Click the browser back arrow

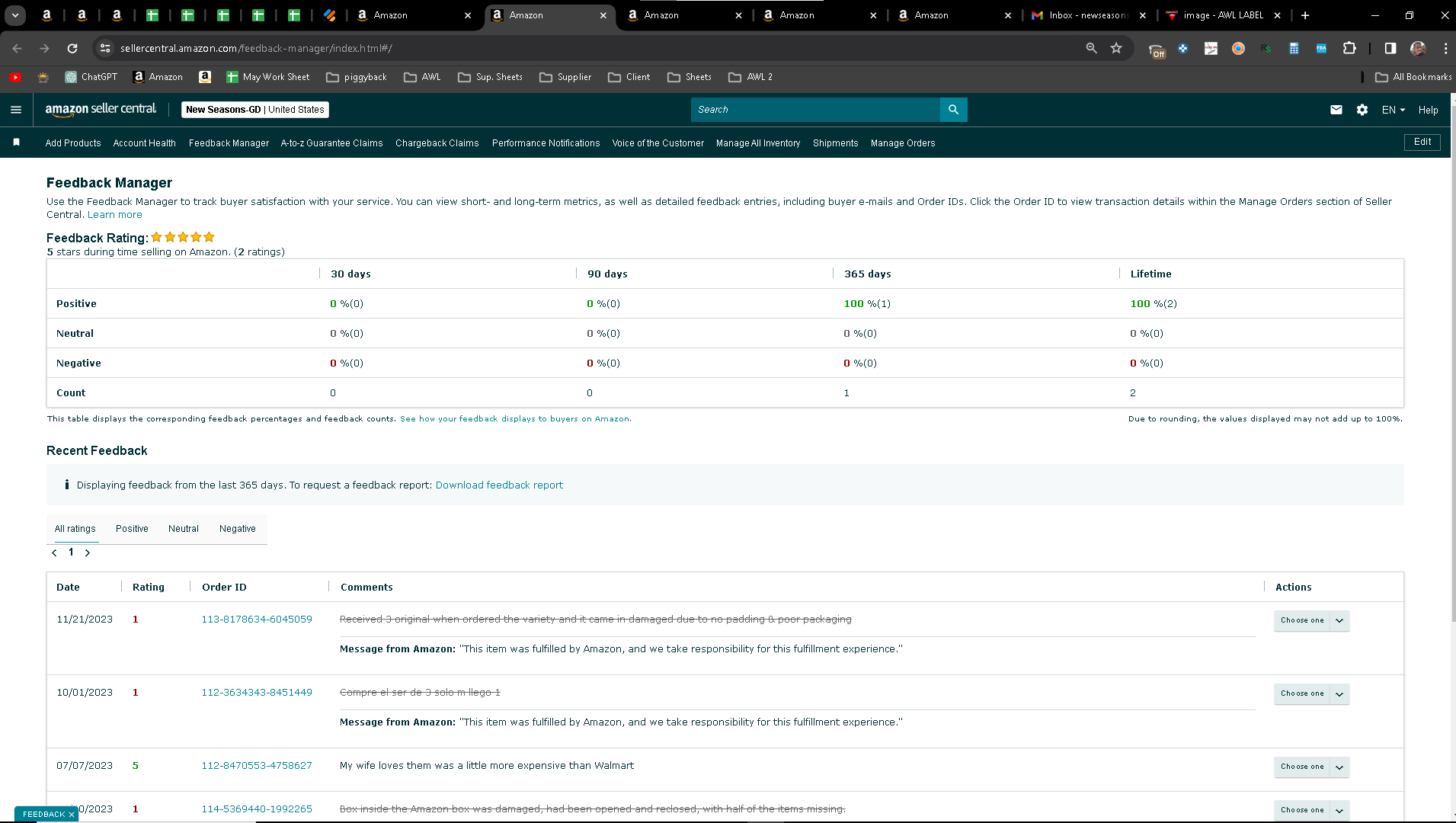[17, 48]
